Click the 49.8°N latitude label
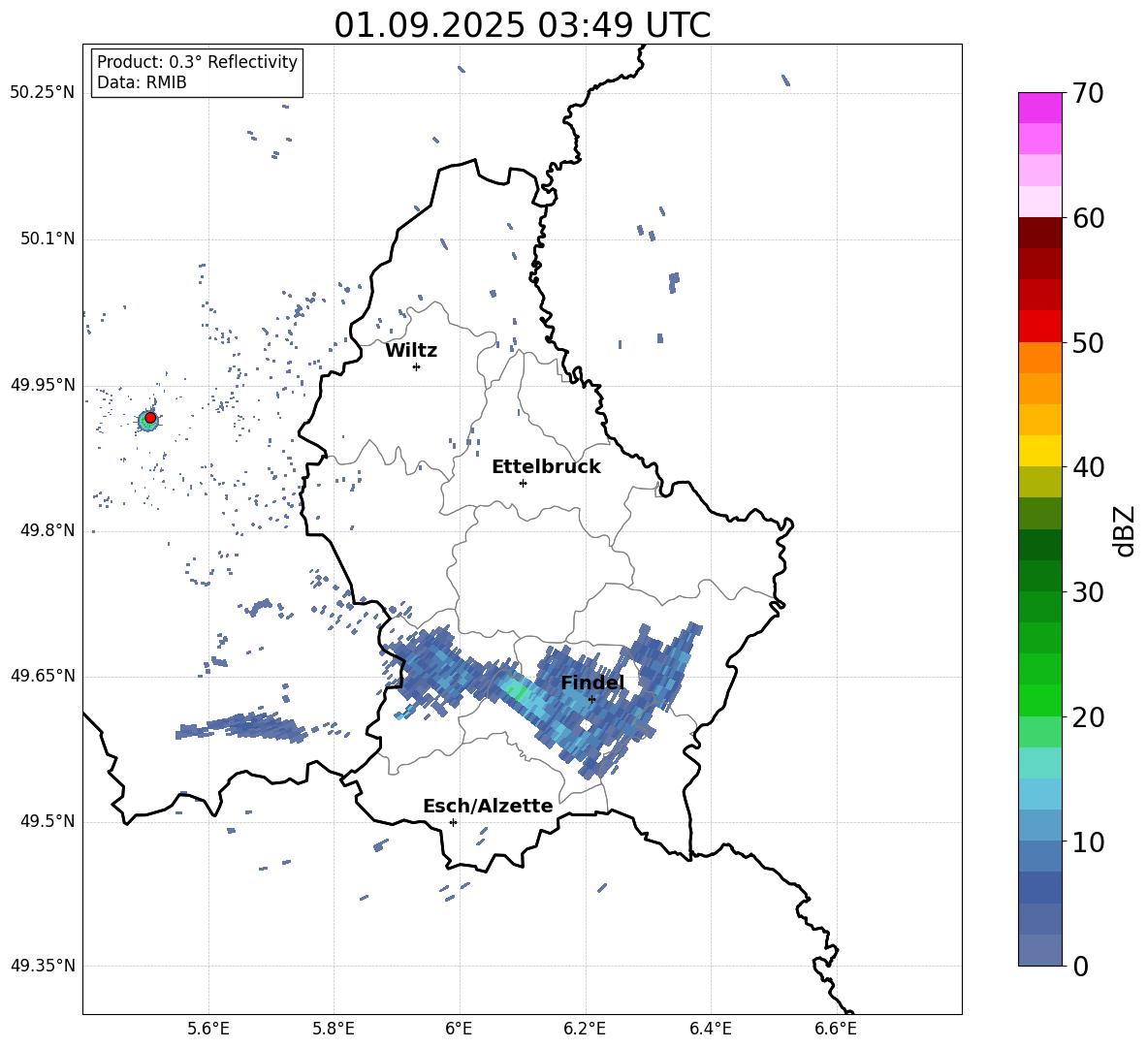This screenshot has height=1048, width=1148. click(47, 530)
